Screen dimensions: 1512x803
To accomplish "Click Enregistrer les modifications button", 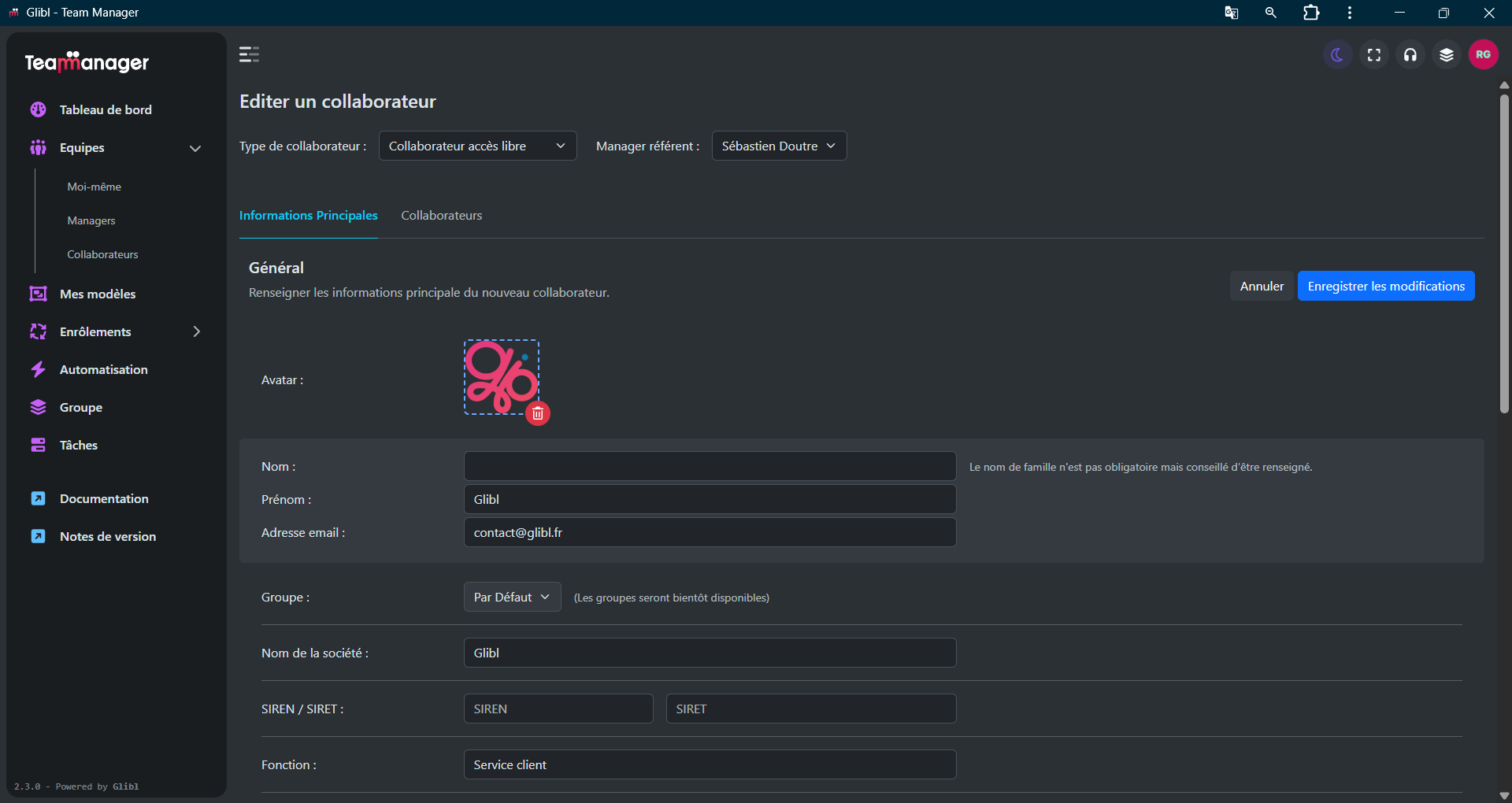I will (1385, 286).
